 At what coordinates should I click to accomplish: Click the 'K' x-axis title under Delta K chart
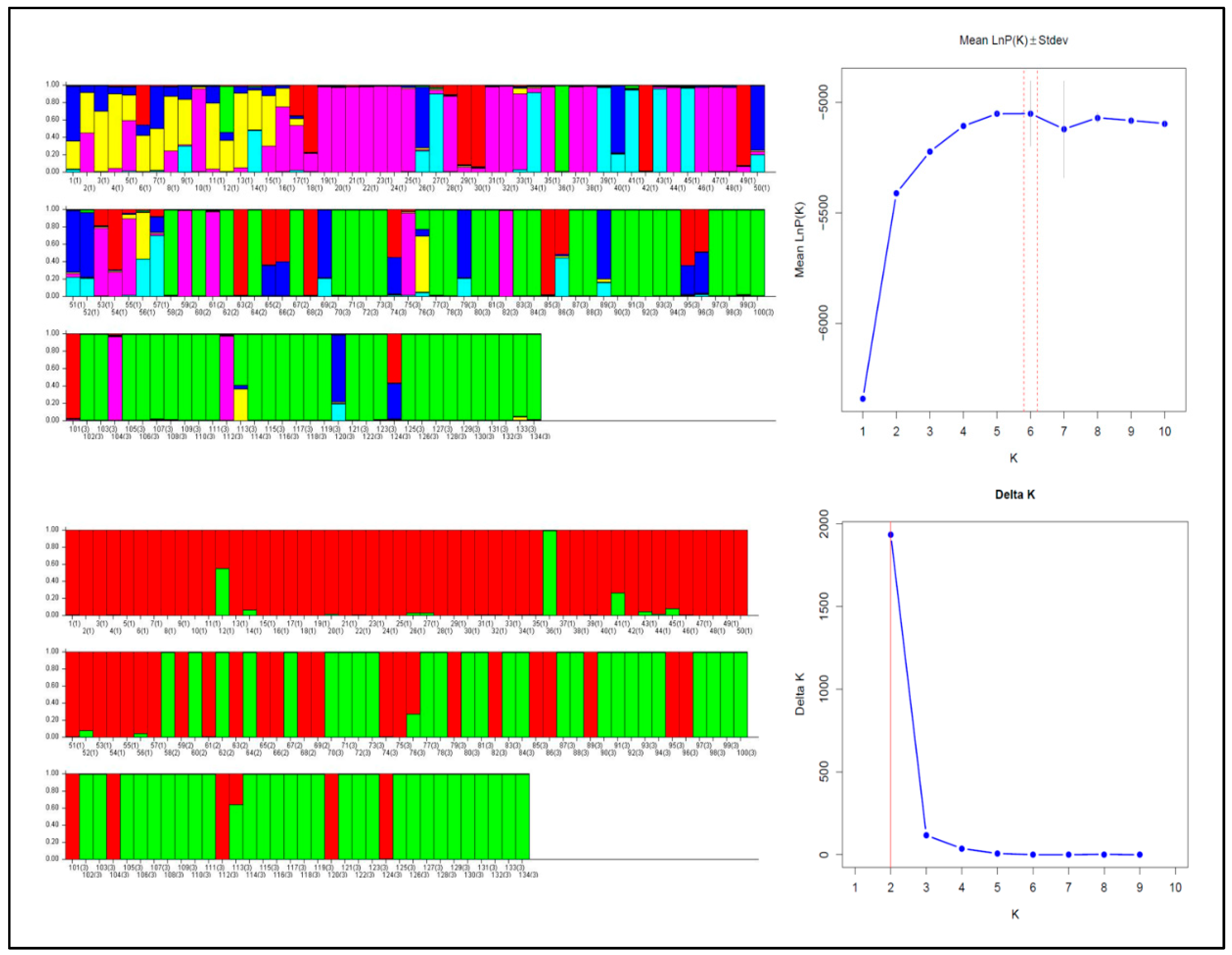click(x=1015, y=914)
